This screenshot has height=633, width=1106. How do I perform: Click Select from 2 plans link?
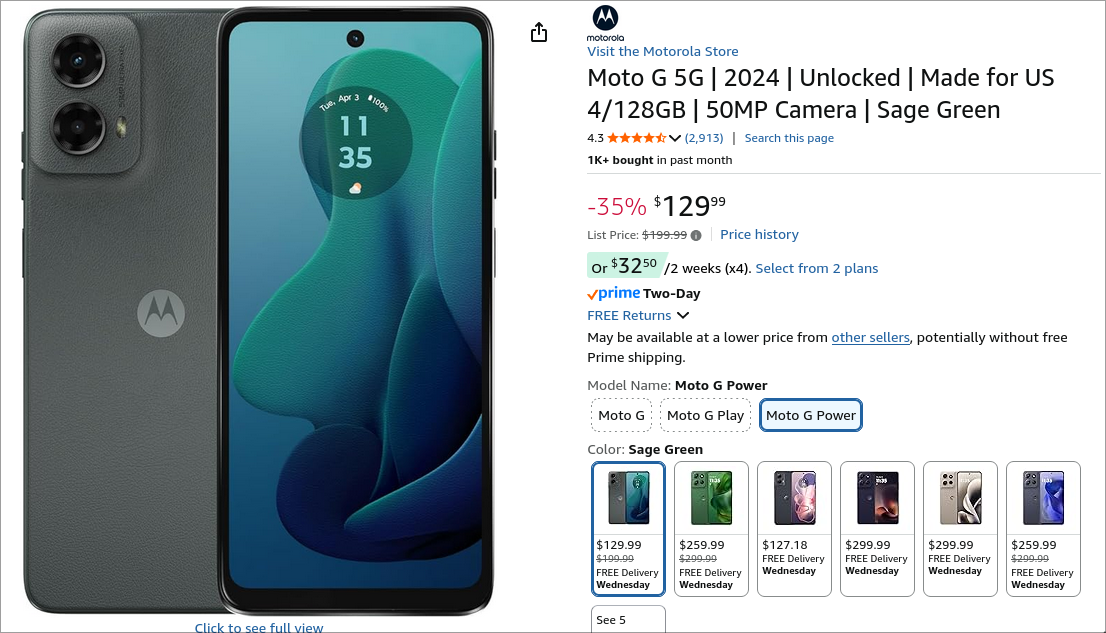[x=817, y=268]
